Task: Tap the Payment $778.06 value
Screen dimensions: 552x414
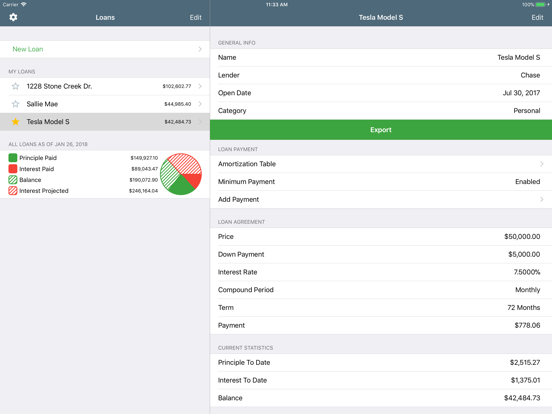Action: [x=527, y=325]
